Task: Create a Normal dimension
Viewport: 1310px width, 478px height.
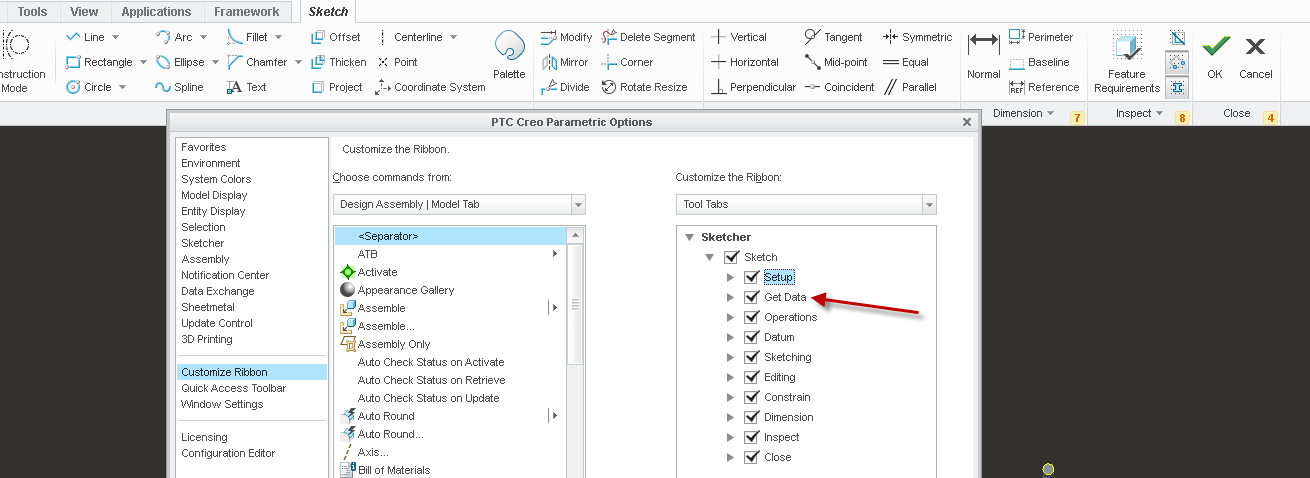Action: pyautogui.click(x=984, y=55)
